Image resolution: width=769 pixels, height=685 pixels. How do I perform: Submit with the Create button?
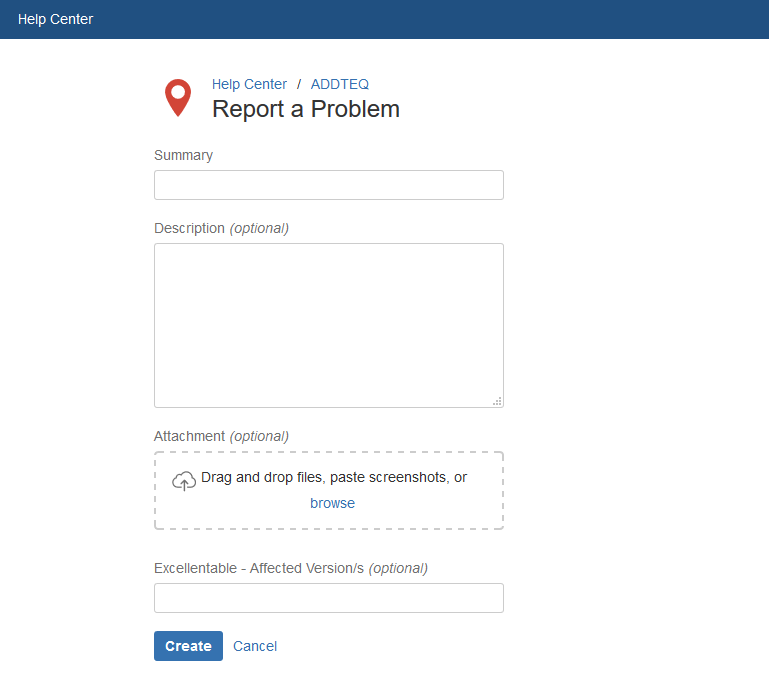[188, 646]
